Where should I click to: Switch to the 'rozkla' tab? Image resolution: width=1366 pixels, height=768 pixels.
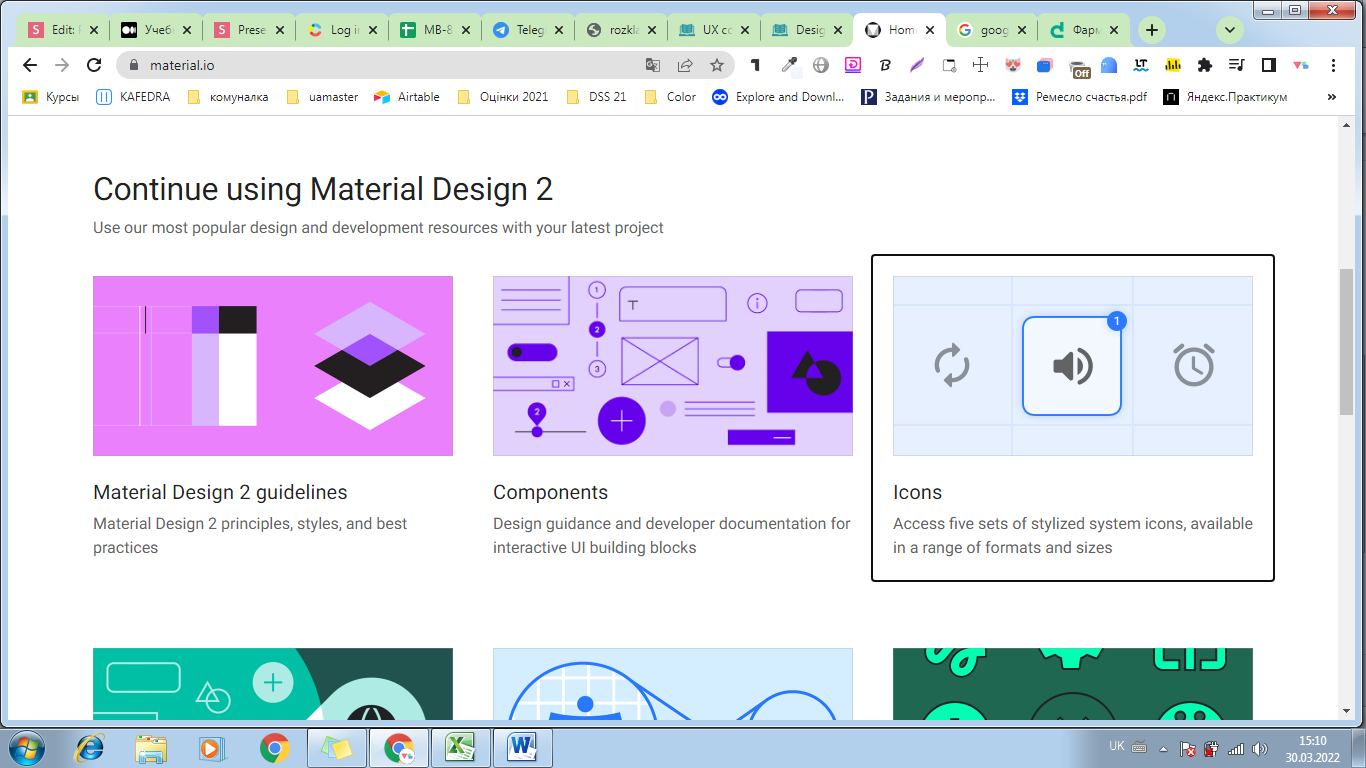pyautogui.click(x=619, y=30)
